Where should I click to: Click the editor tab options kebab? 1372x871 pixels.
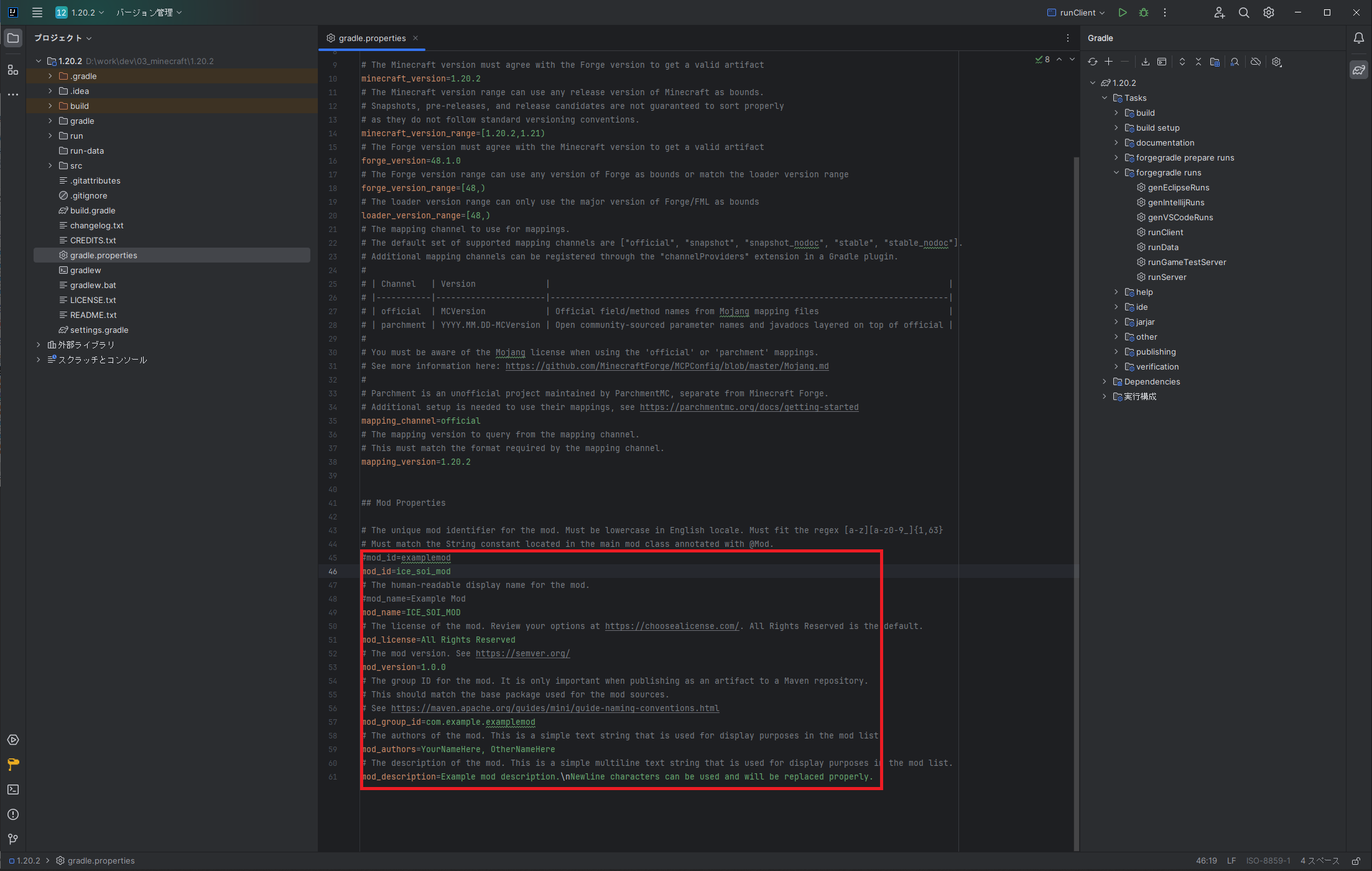coord(1068,39)
